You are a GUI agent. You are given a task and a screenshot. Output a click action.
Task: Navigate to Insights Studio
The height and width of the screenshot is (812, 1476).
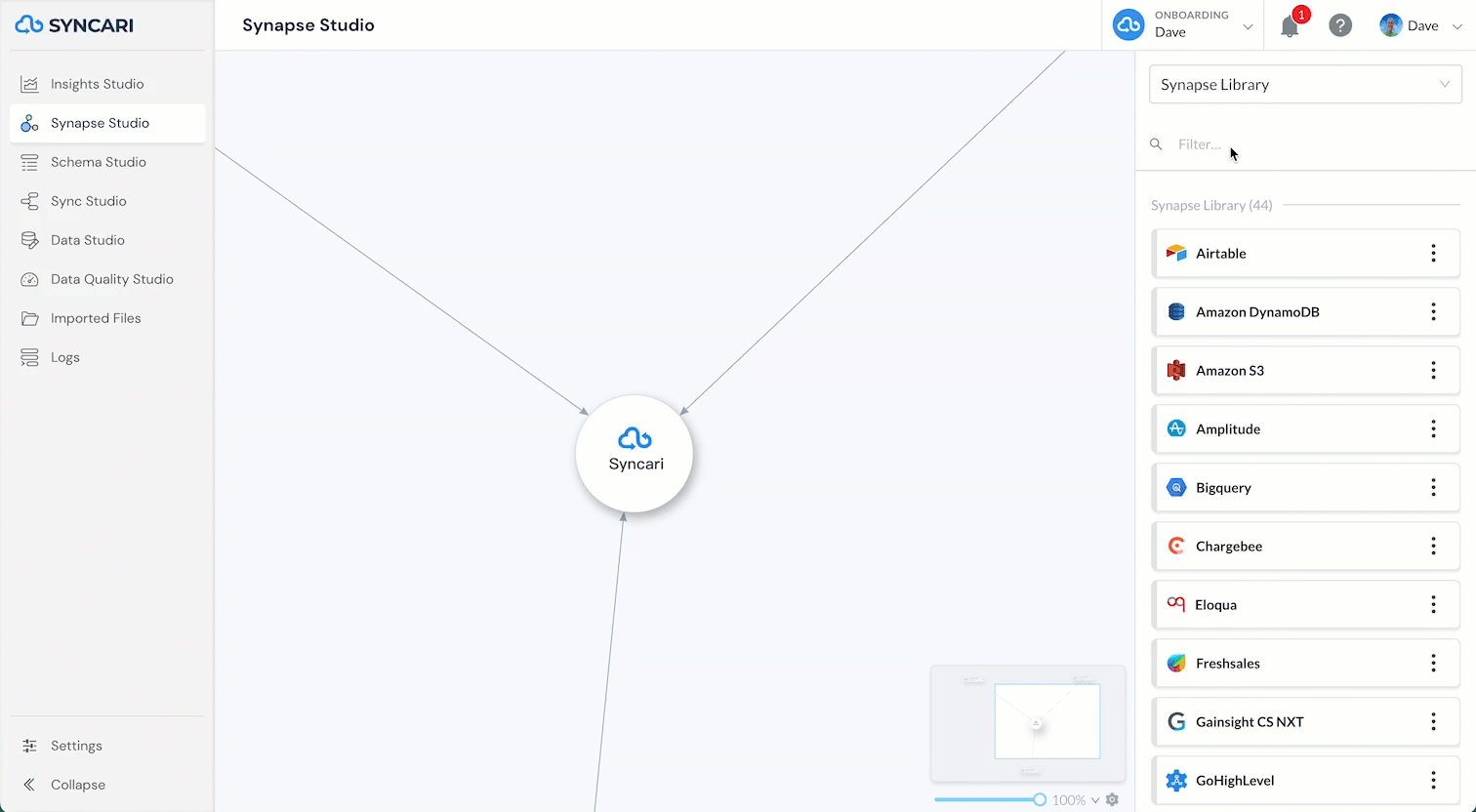point(97,84)
